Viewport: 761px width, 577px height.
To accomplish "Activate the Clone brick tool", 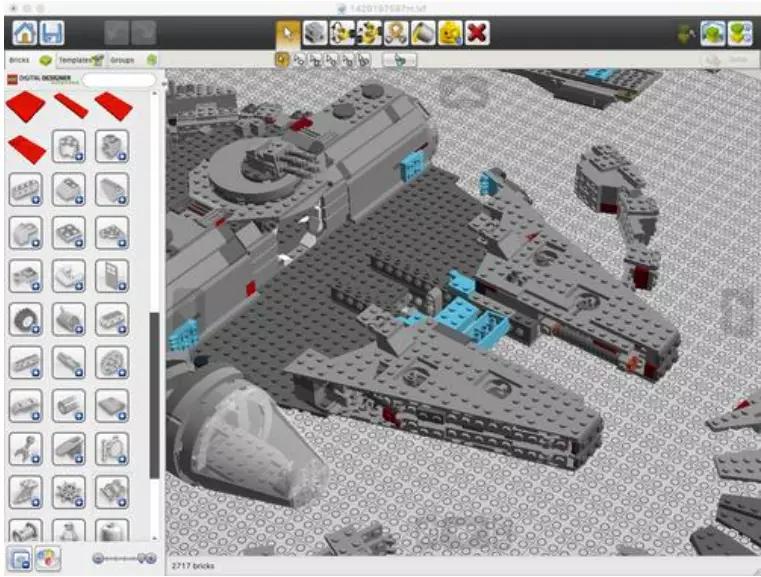I will [x=315, y=33].
